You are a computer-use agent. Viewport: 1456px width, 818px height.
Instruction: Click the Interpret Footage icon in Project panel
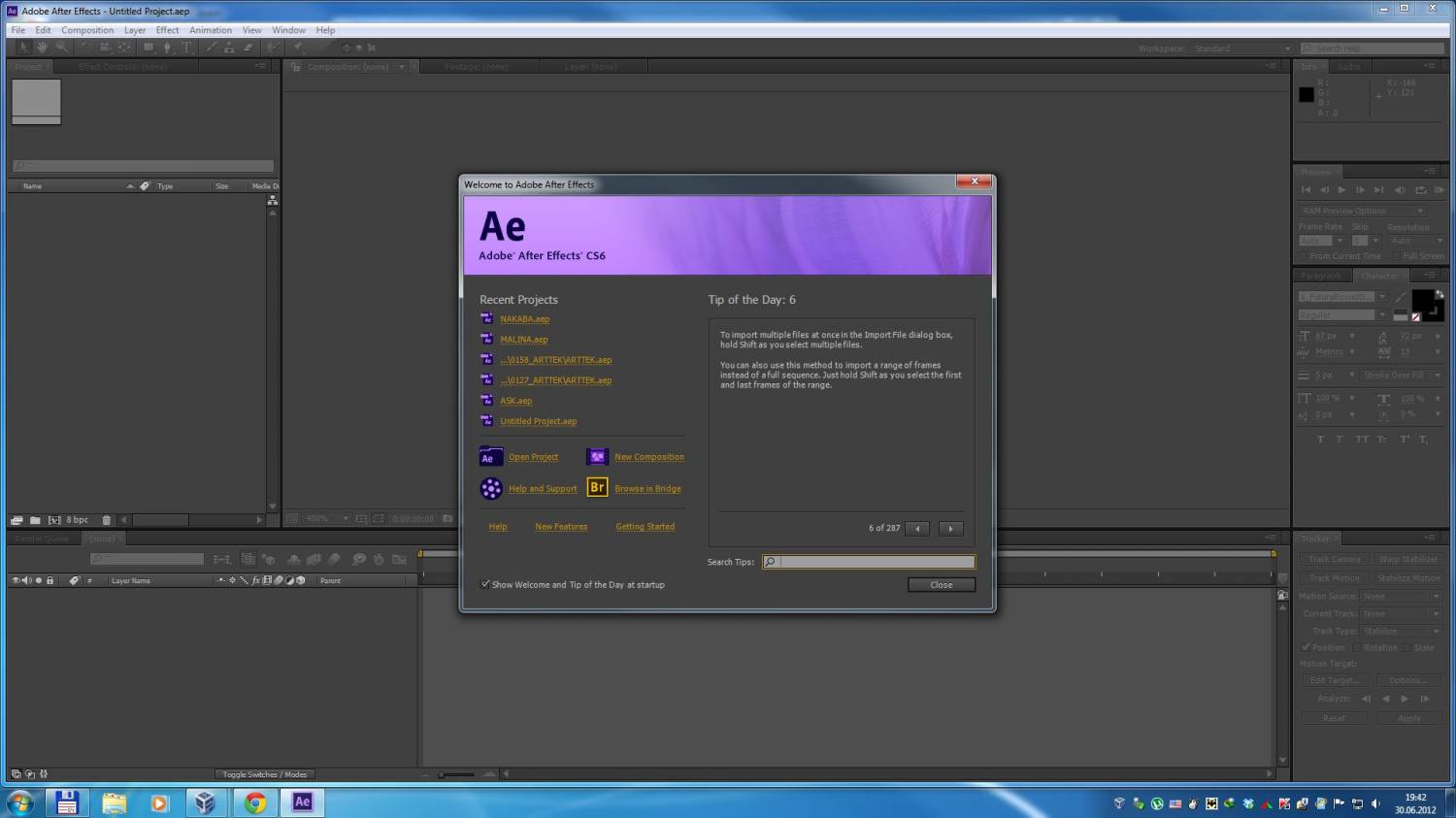(17, 520)
